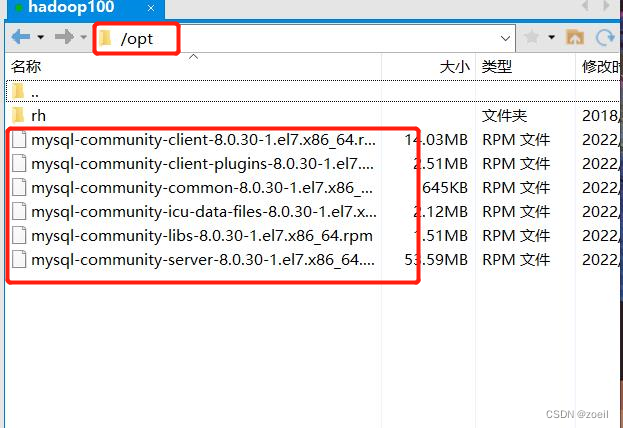Sort by the 名称 column header
The width and height of the screenshot is (623, 428).
coord(193,66)
